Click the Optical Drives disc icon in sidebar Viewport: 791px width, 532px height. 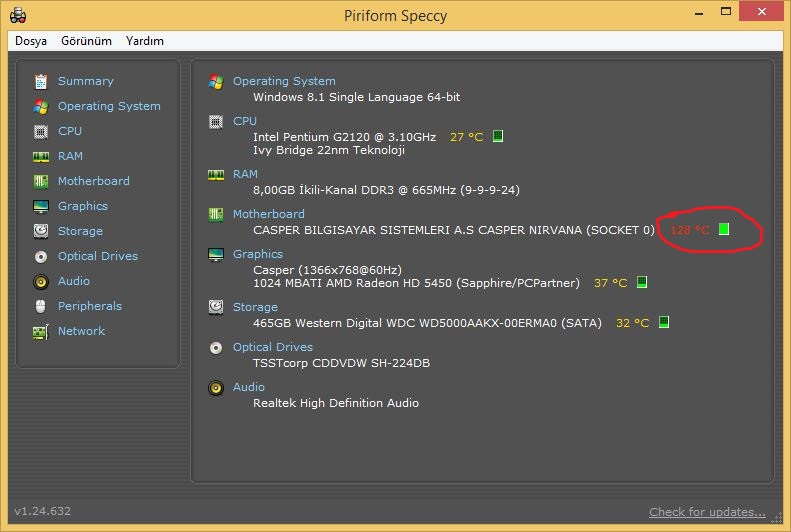tap(40, 256)
